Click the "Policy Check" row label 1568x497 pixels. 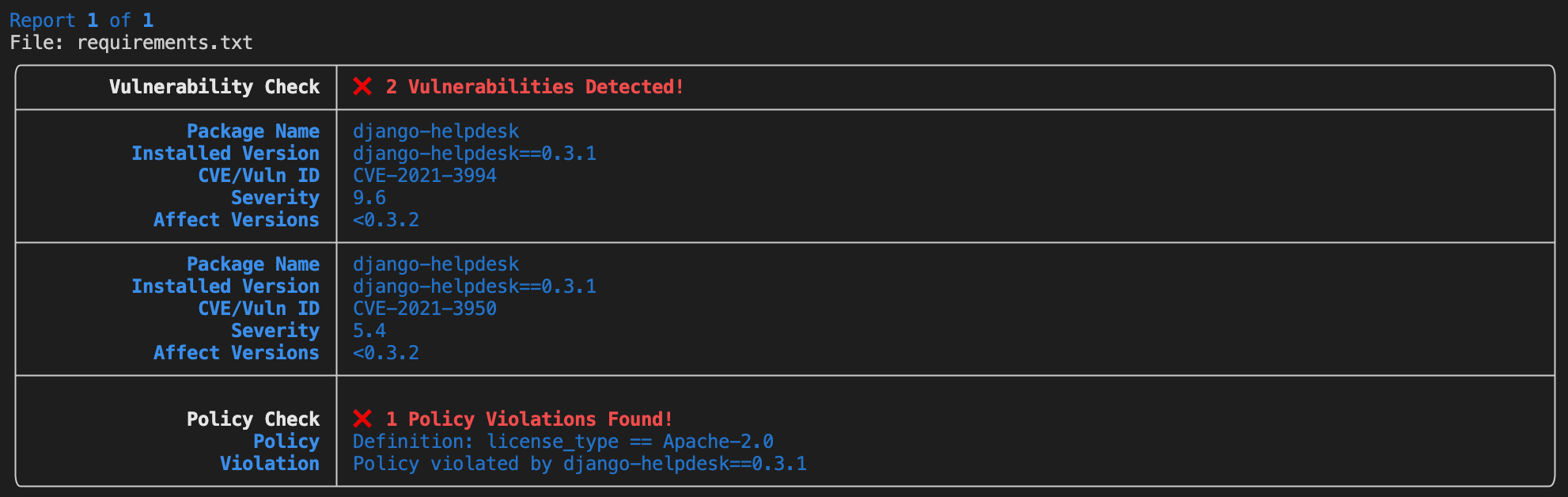pos(253,419)
